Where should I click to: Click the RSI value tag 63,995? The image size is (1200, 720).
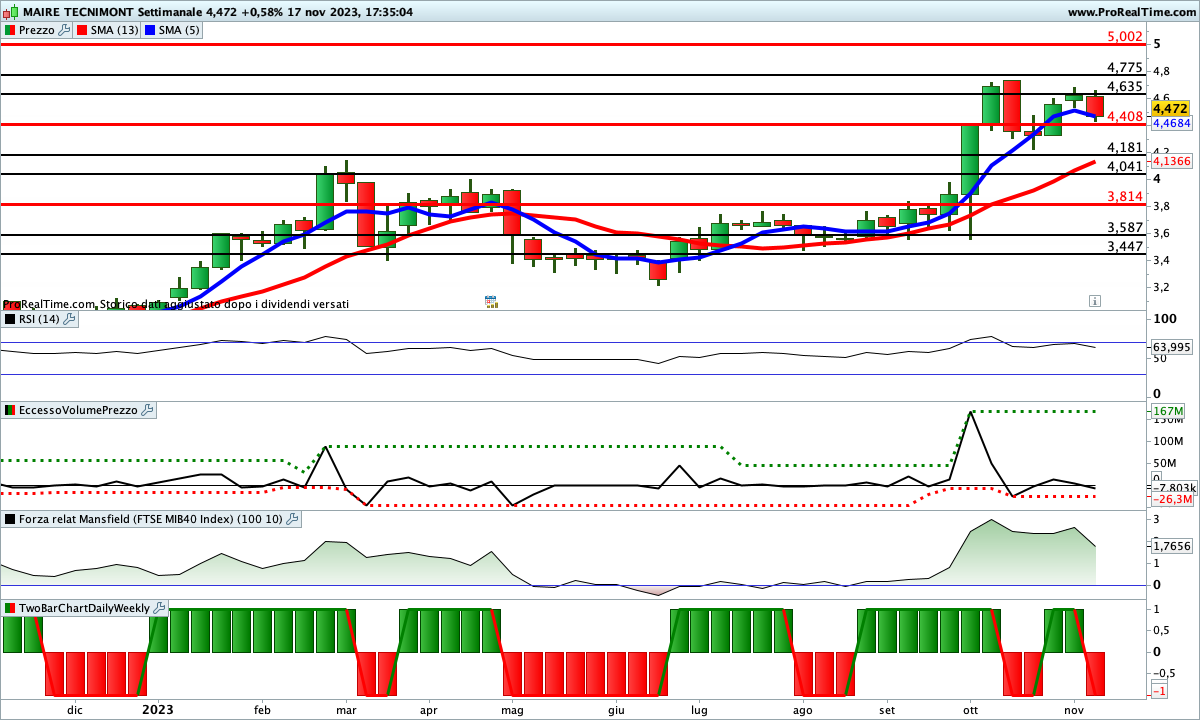(1170, 346)
